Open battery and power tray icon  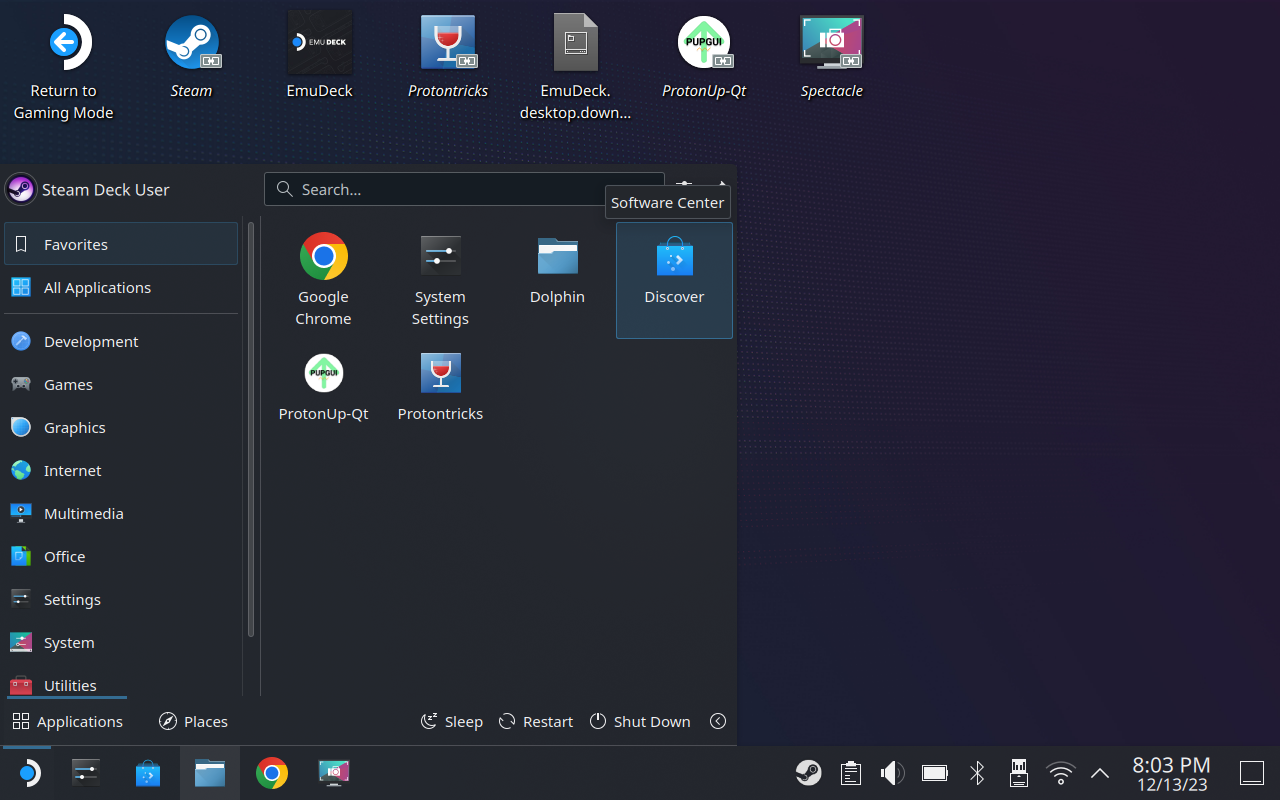coord(935,773)
